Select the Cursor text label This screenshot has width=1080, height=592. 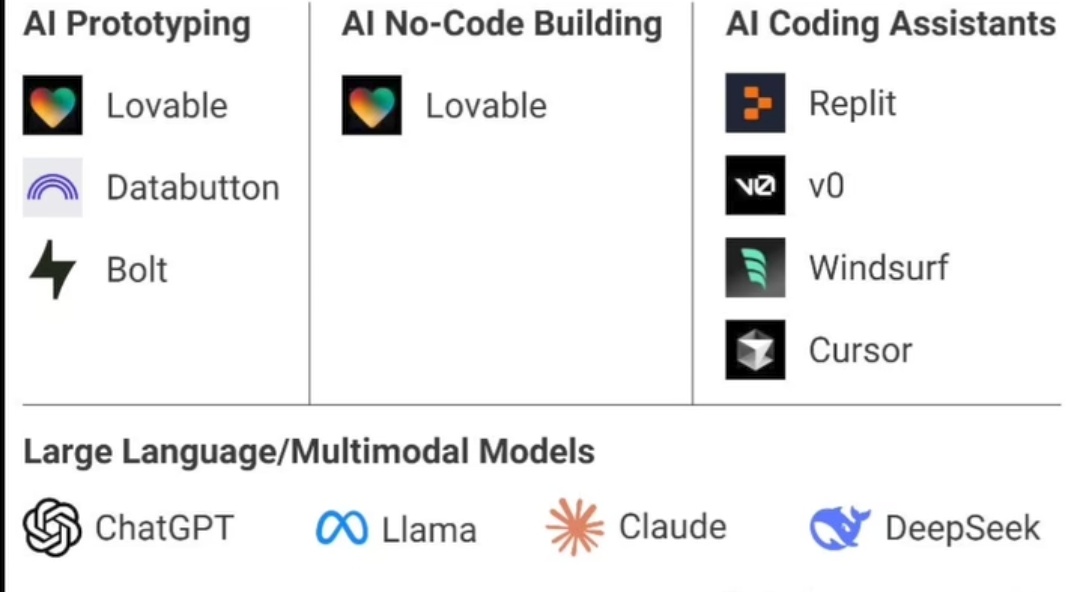coord(860,350)
